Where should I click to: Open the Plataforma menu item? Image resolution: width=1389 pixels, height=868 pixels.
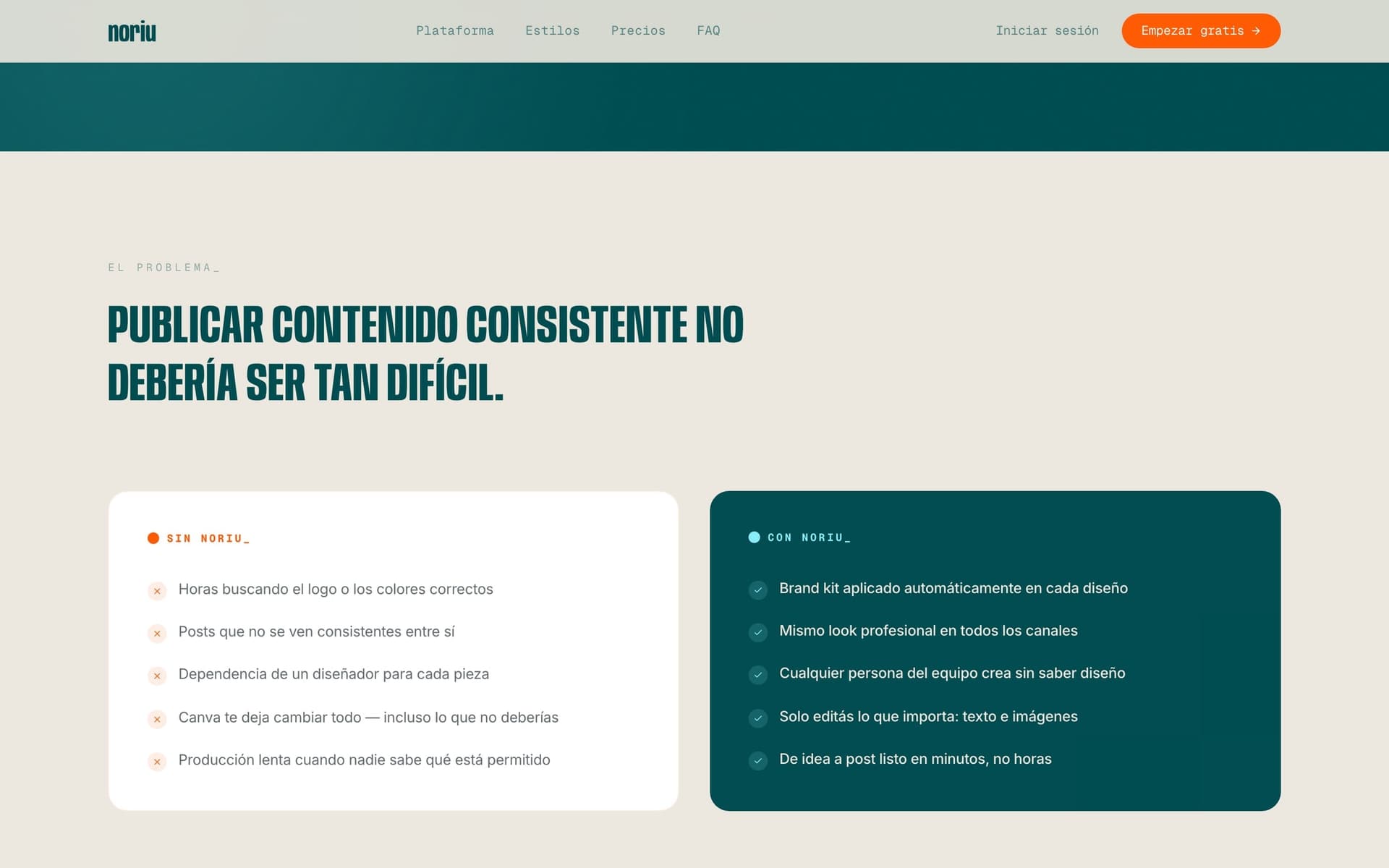(455, 30)
